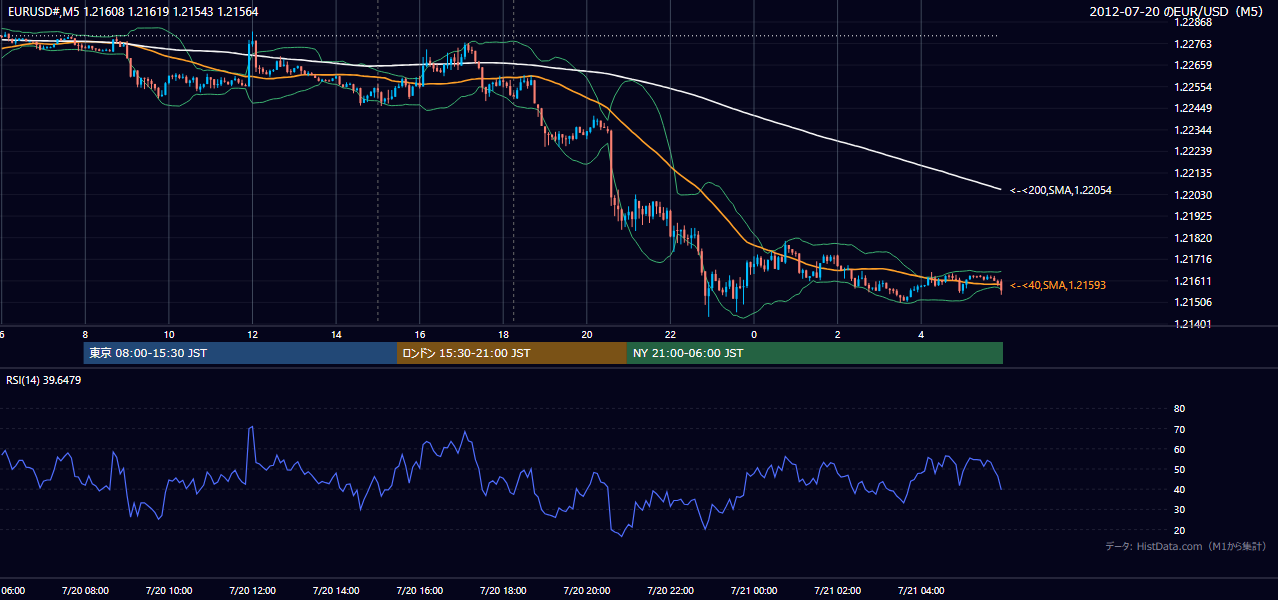Image resolution: width=1278 pixels, height=600 pixels.
Task: Click price axis label 1.21611
Action: tap(1193, 281)
